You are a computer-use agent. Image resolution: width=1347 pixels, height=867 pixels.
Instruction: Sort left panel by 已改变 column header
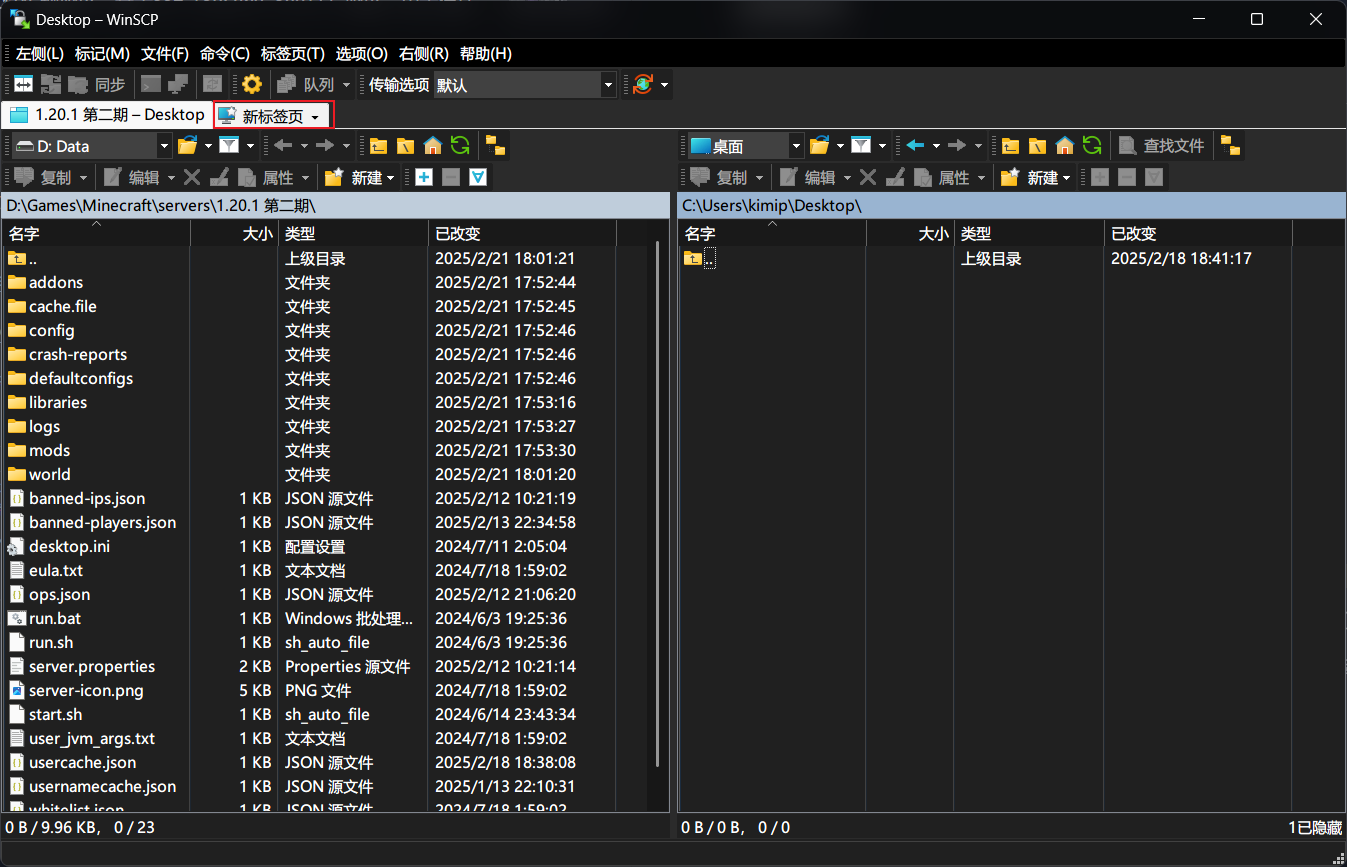(x=520, y=233)
